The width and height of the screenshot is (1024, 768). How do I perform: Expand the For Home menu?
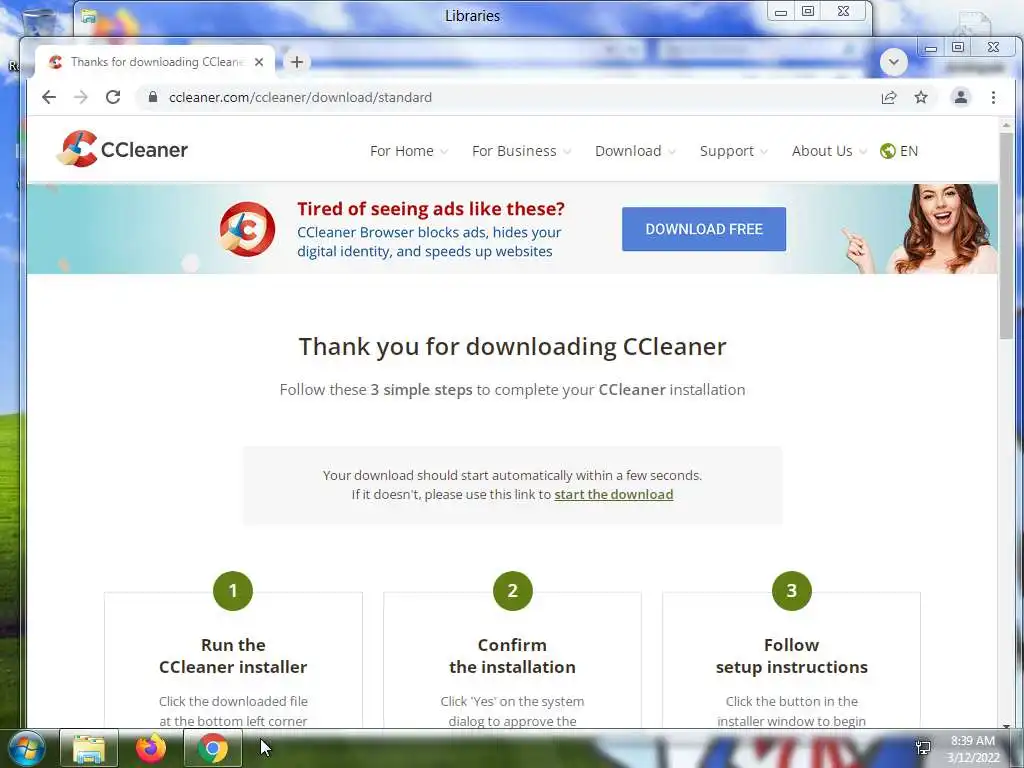(409, 151)
